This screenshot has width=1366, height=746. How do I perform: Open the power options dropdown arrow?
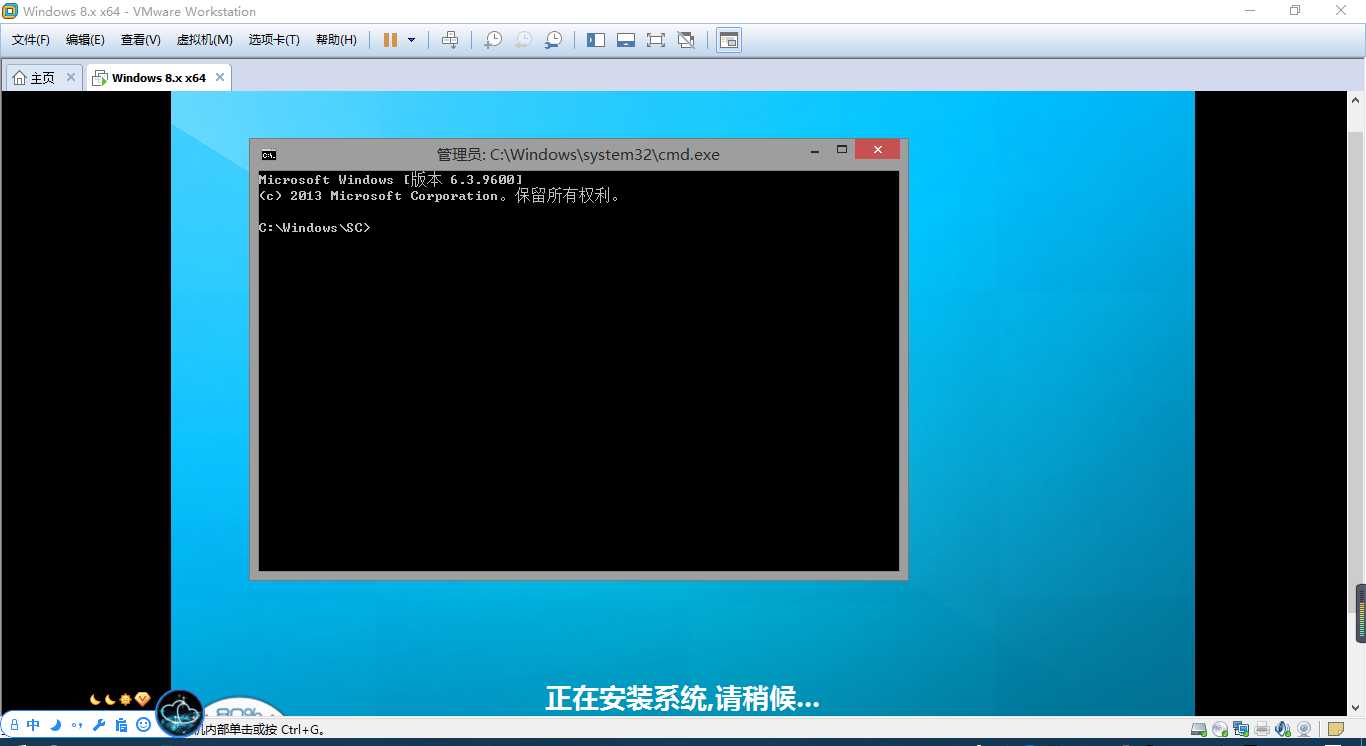pos(411,40)
